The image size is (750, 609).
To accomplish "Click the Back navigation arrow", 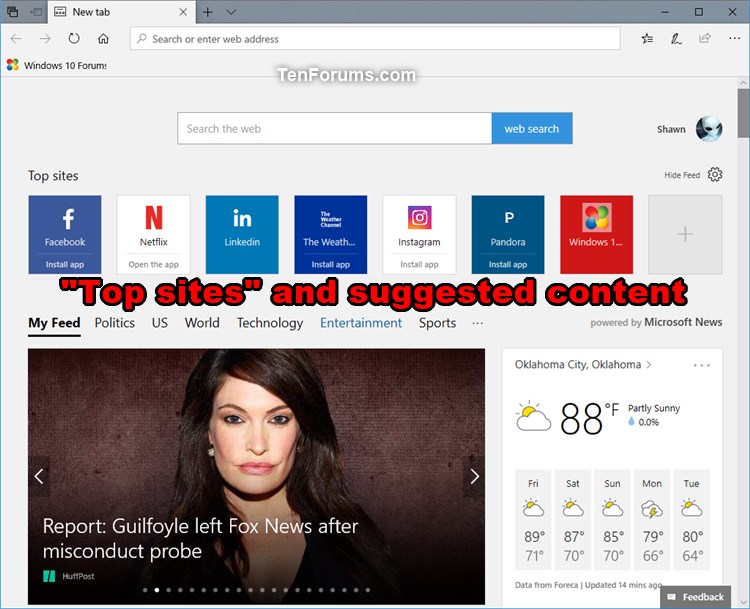I will pyautogui.click(x=16, y=39).
